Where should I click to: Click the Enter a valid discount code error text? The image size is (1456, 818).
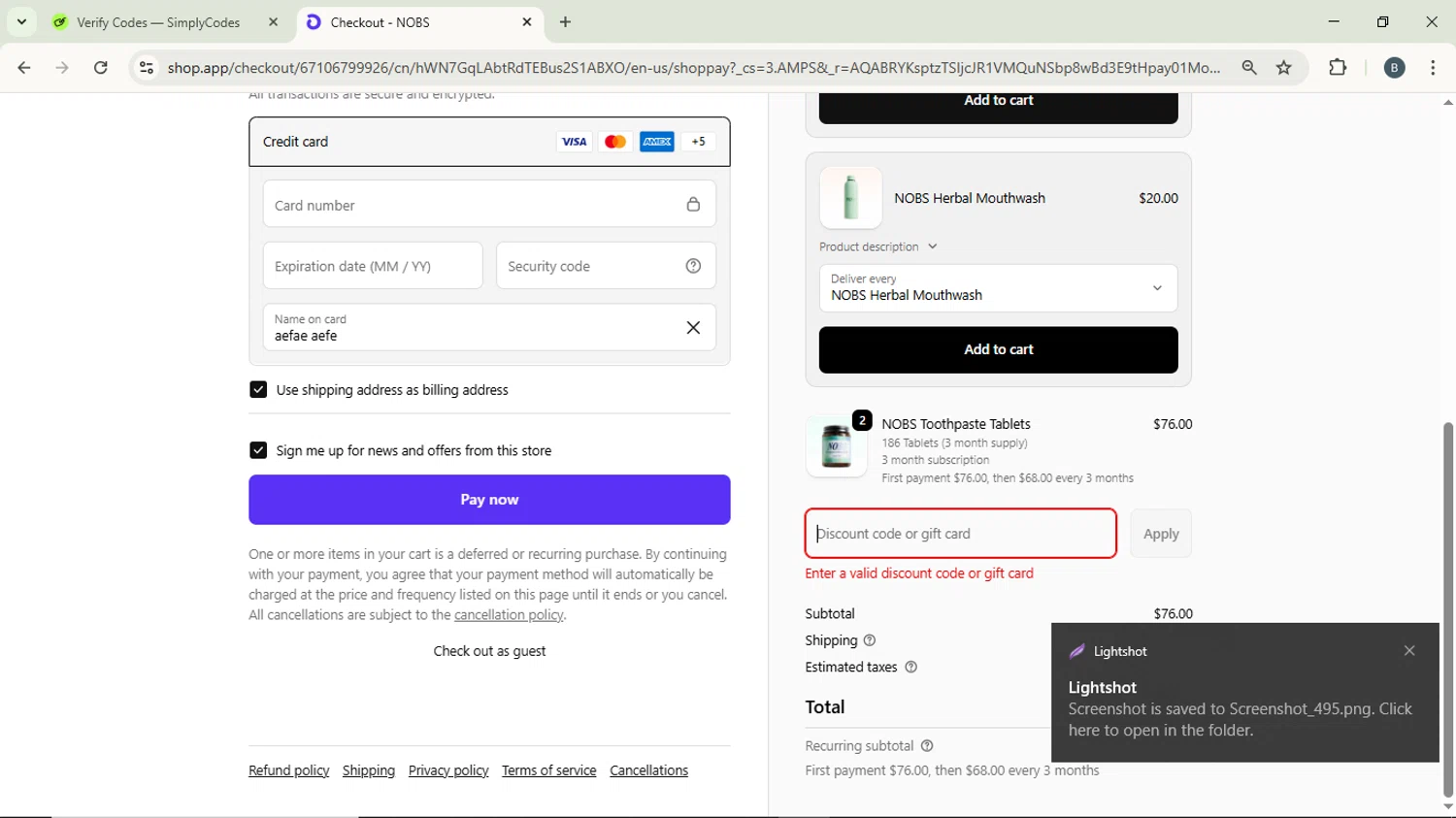tap(919, 573)
